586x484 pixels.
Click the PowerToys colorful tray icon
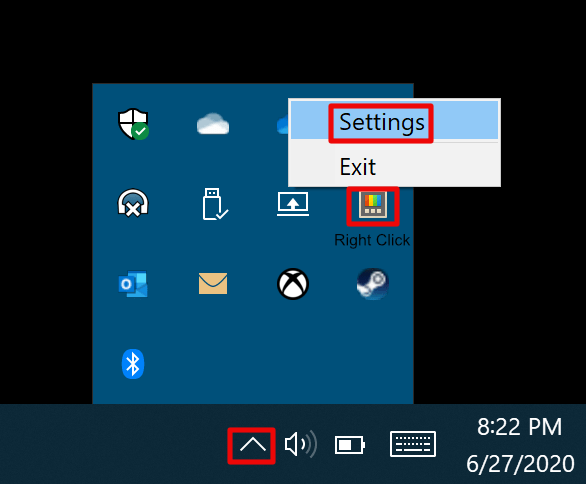[x=373, y=204]
